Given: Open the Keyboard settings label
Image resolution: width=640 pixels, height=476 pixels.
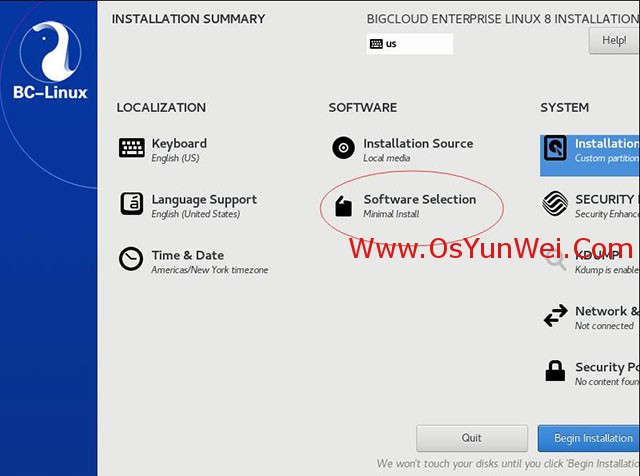Looking at the screenshot, I should [x=179, y=143].
